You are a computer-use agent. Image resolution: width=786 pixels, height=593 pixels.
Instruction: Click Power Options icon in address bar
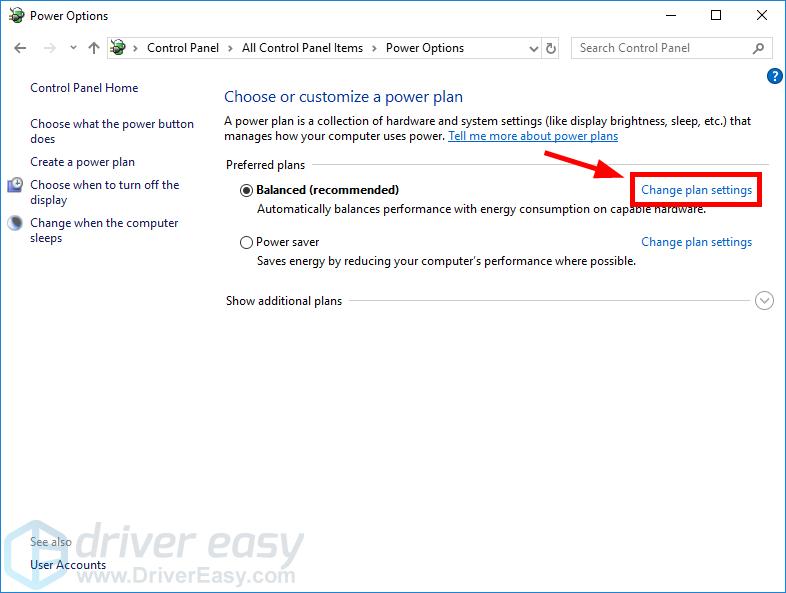click(x=118, y=48)
